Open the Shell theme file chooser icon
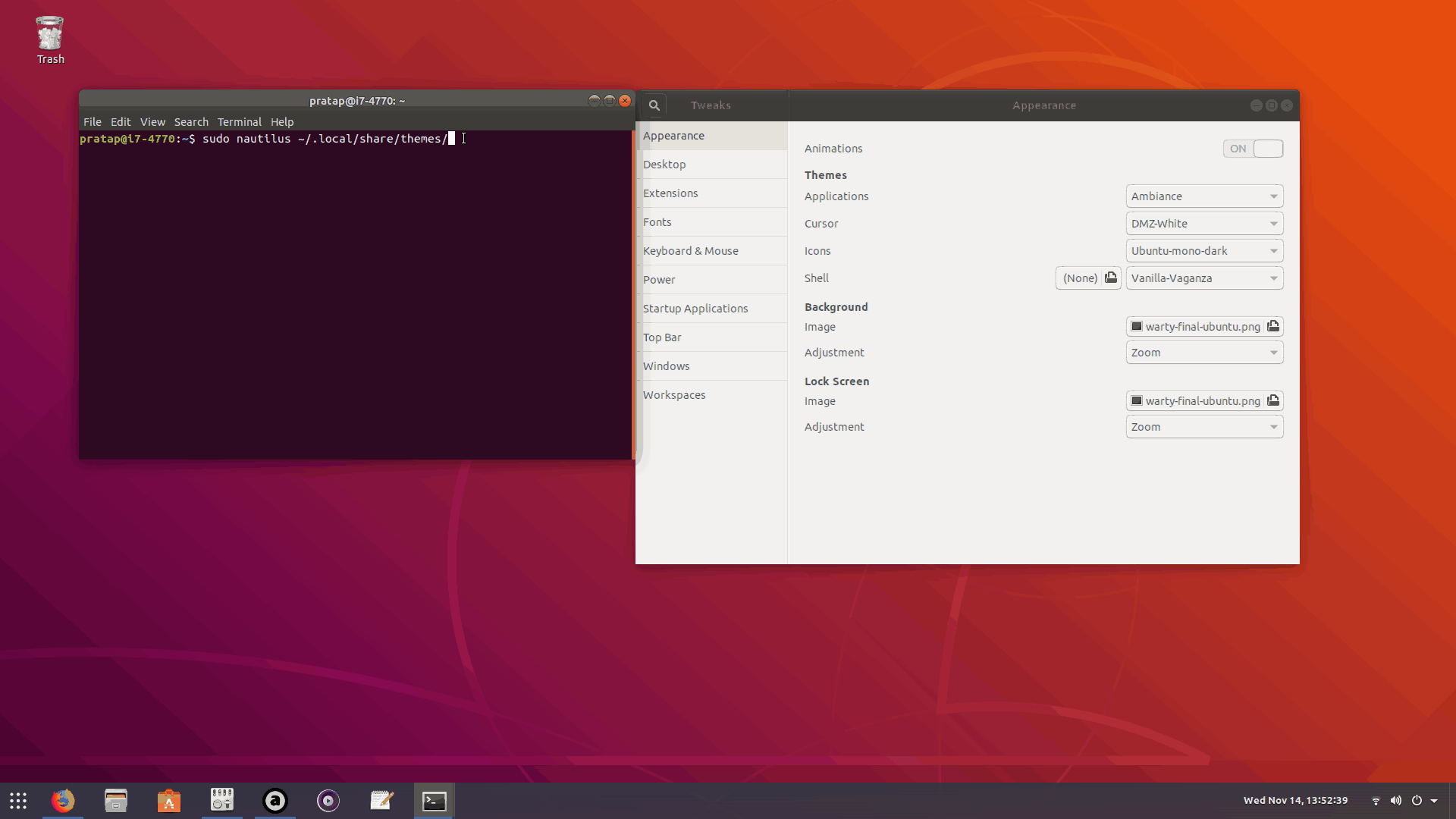 click(x=1111, y=278)
